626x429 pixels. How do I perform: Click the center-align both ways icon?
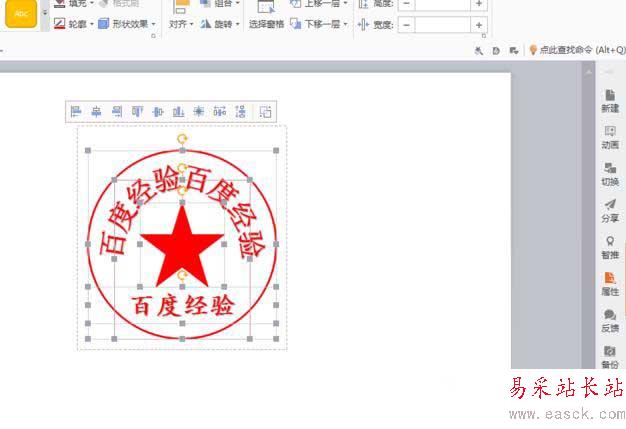click(x=199, y=112)
